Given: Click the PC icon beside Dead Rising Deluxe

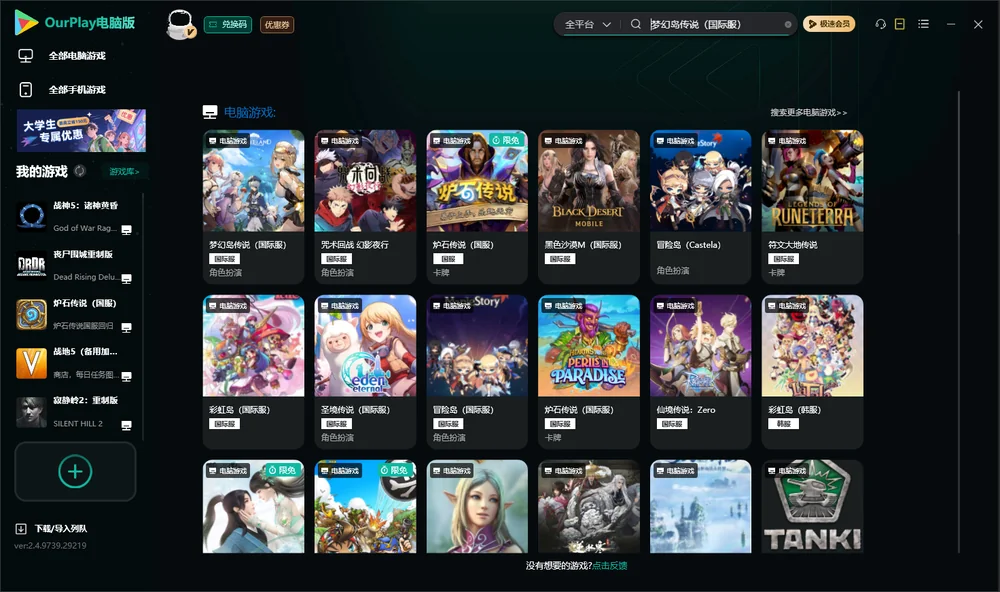Looking at the screenshot, I should coord(126,279).
